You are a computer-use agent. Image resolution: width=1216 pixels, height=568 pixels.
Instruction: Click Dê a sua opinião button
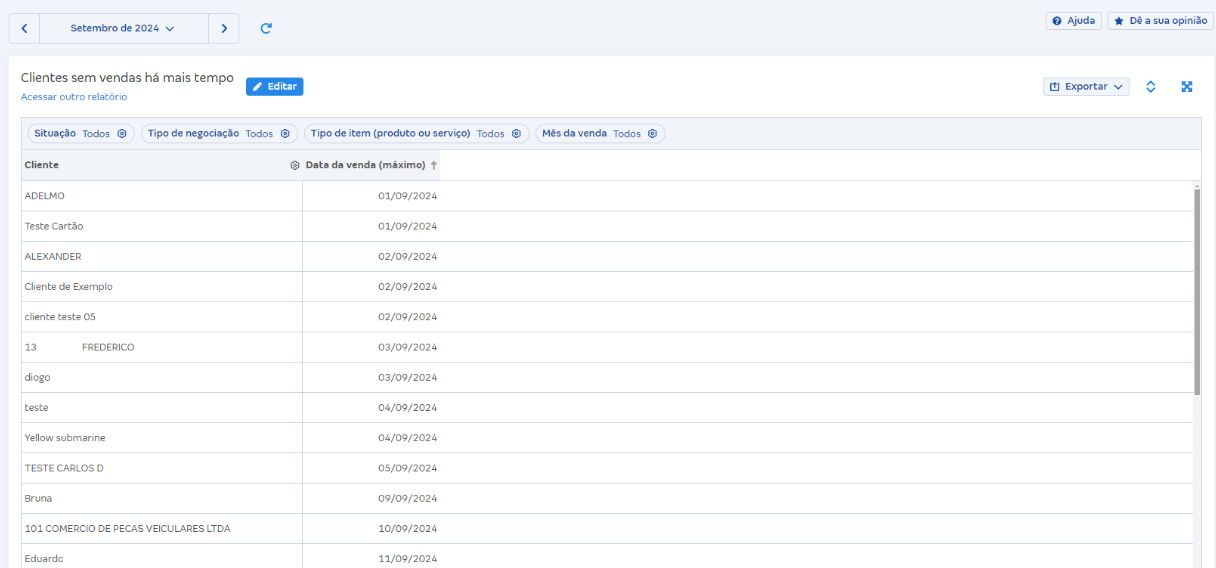coord(1160,21)
